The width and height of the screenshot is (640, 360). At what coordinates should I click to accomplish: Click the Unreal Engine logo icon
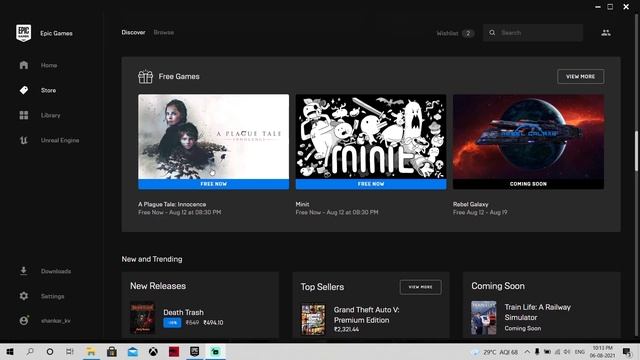pos(24,140)
